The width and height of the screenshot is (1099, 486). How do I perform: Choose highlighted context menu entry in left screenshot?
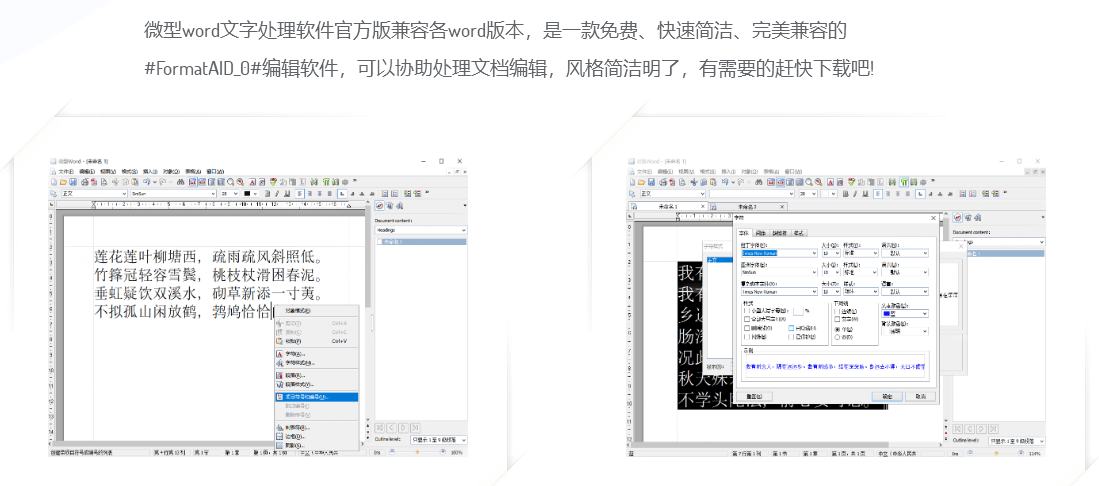316,397
